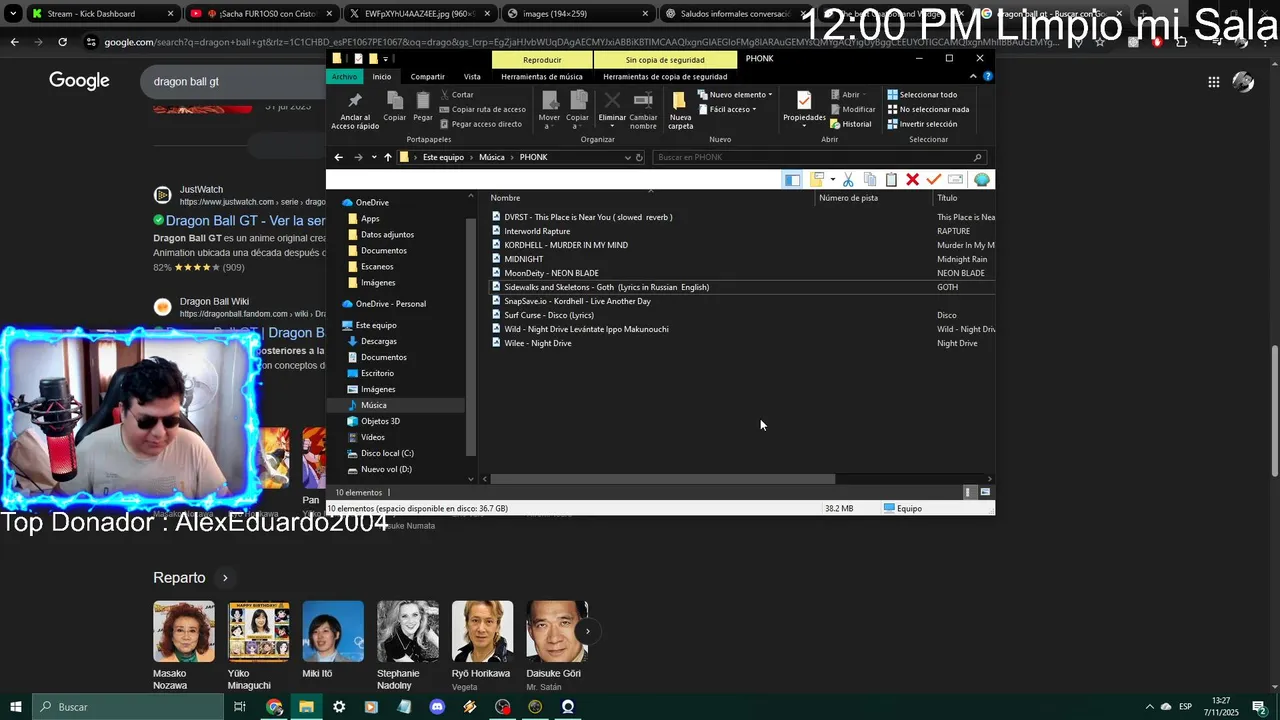
Task: Click the horizontal scrollbar of file list
Action: tap(662, 479)
